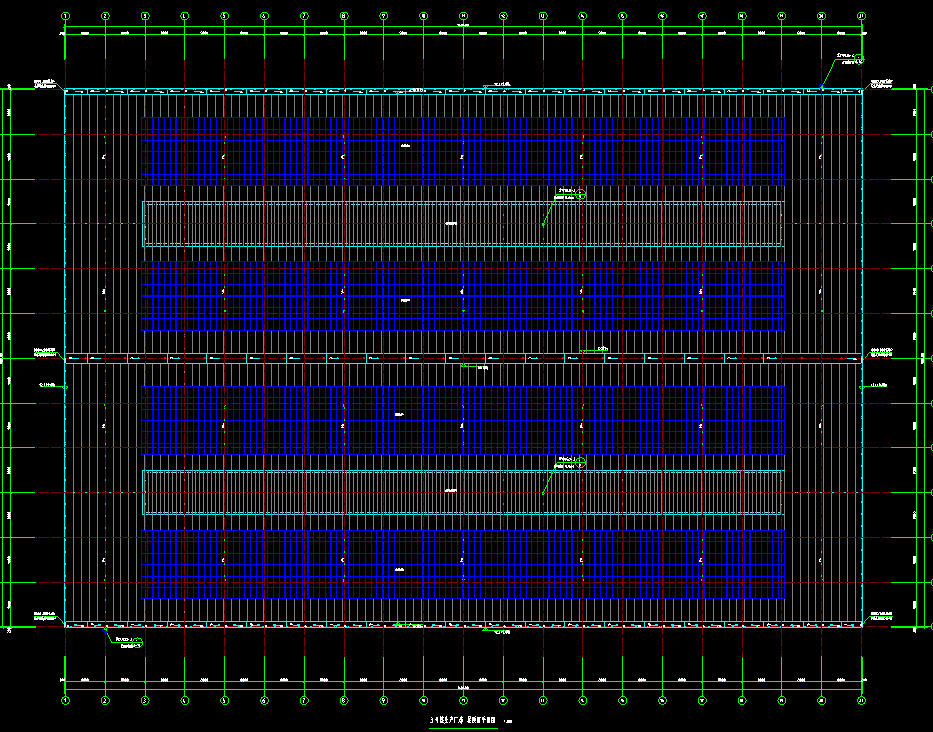Click the bottom cyan eave gutter line
Image resolution: width=933 pixels, height=732 pixels.
coord(300,626)
